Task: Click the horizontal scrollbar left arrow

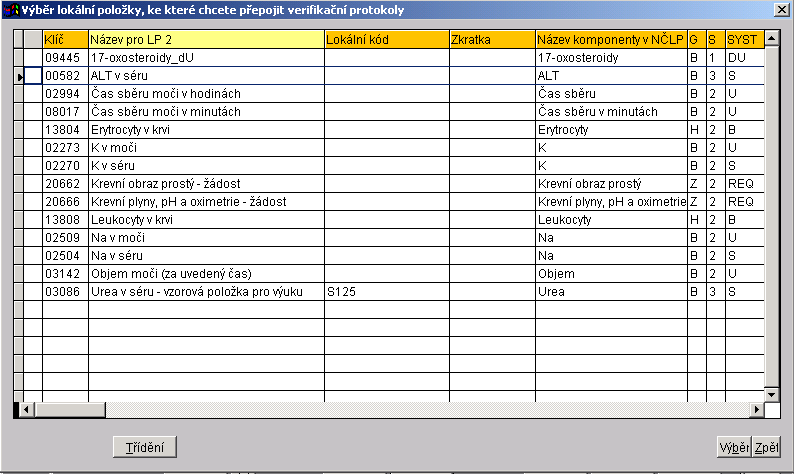Action: [18, 410]
